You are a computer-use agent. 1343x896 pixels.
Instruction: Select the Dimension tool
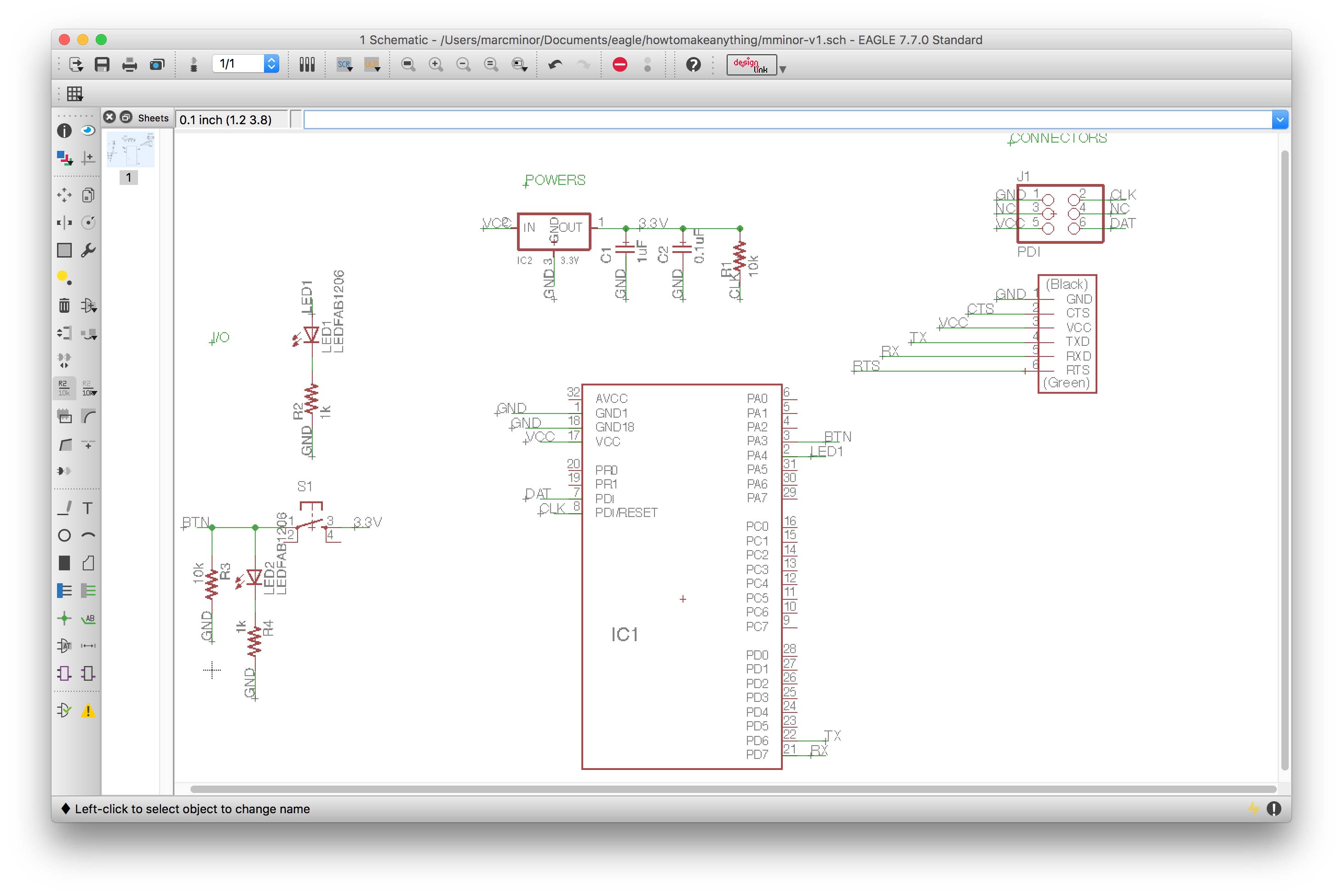coord(88,646)
